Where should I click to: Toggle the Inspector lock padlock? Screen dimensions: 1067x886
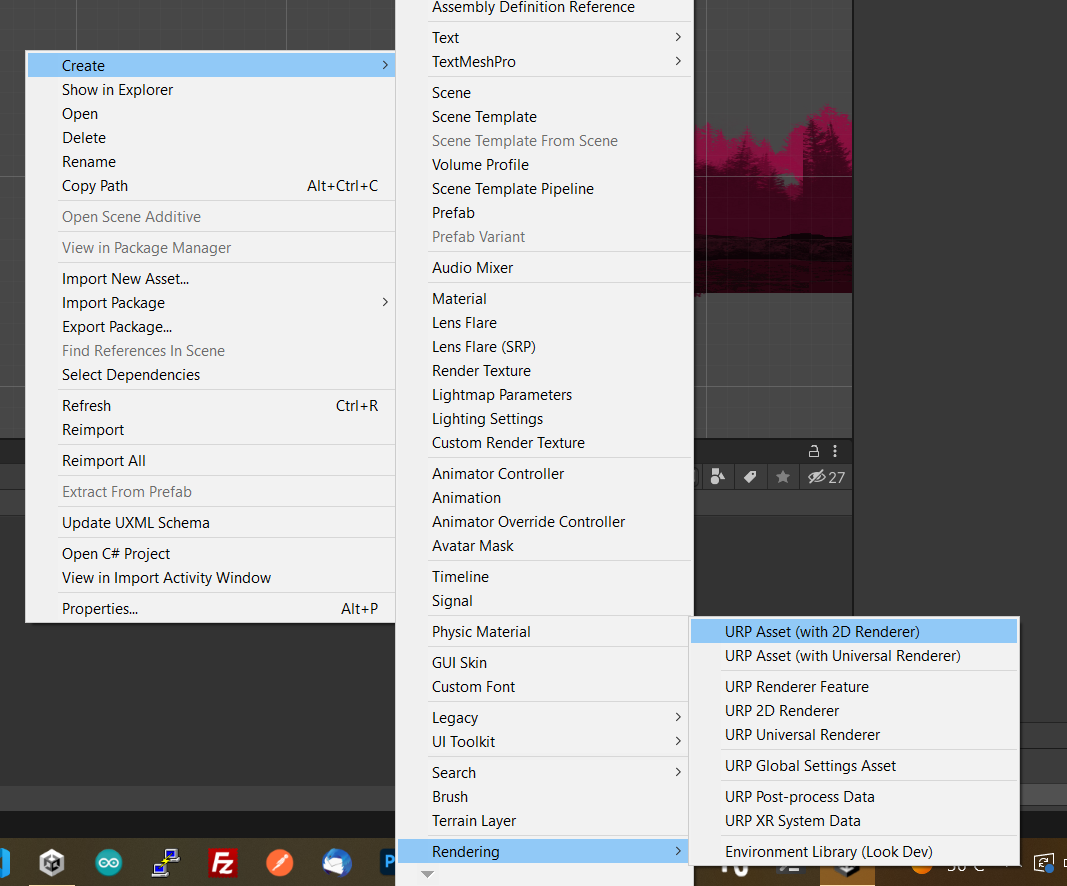(x=814, y=451)
